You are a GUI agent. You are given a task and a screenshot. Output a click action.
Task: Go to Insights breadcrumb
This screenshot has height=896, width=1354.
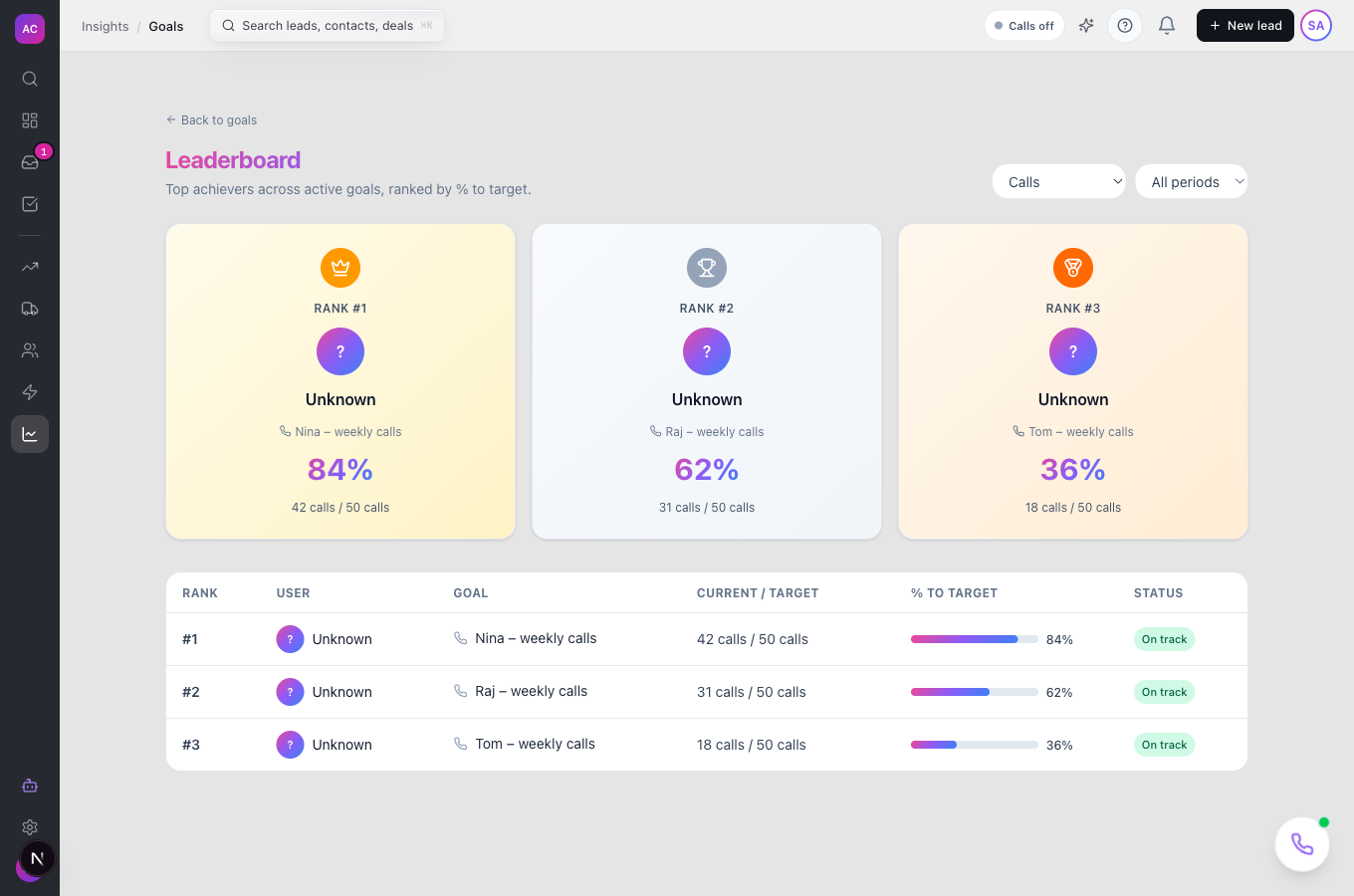tap(106, 26)
